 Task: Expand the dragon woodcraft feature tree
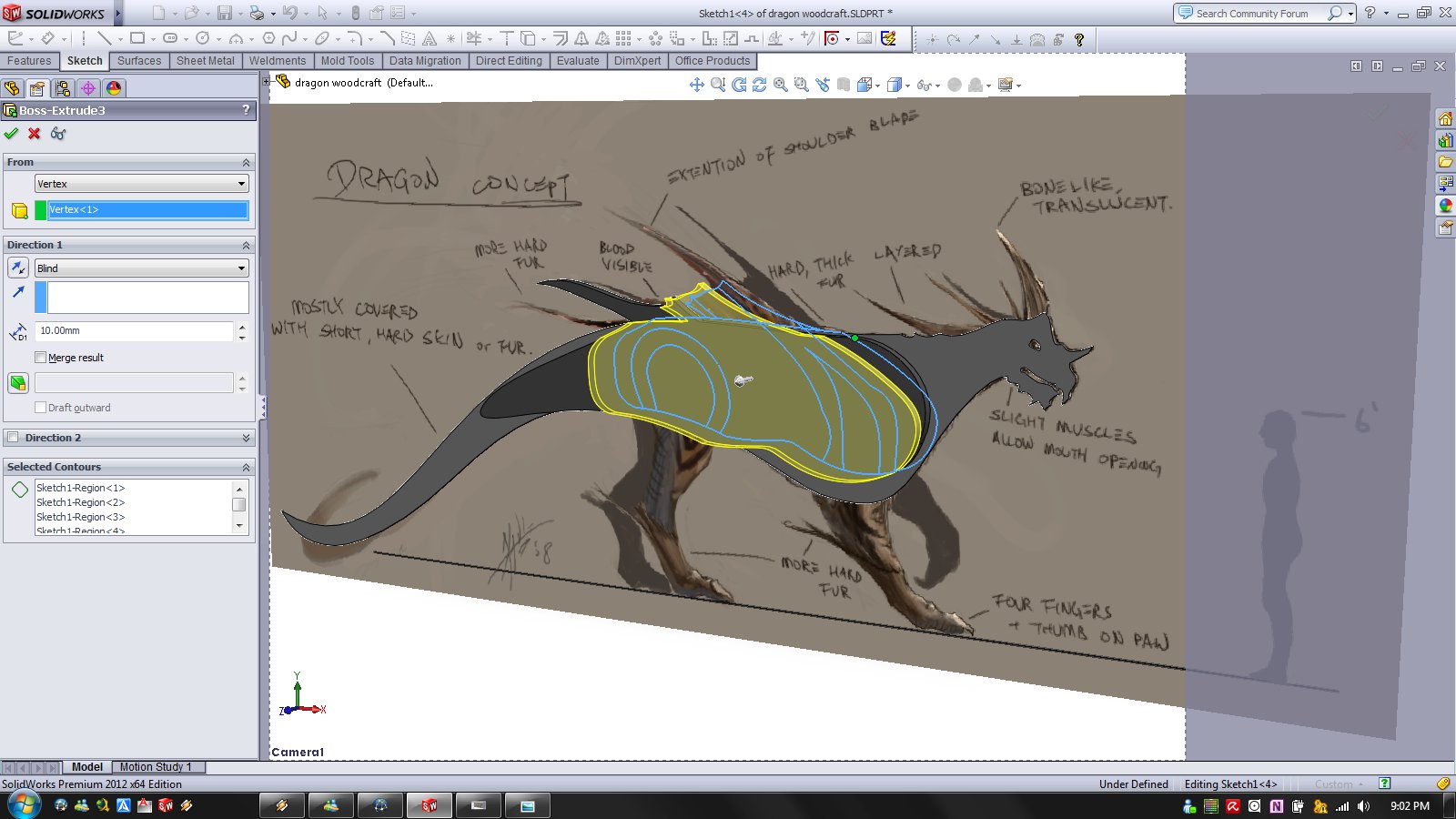(267, 82)
